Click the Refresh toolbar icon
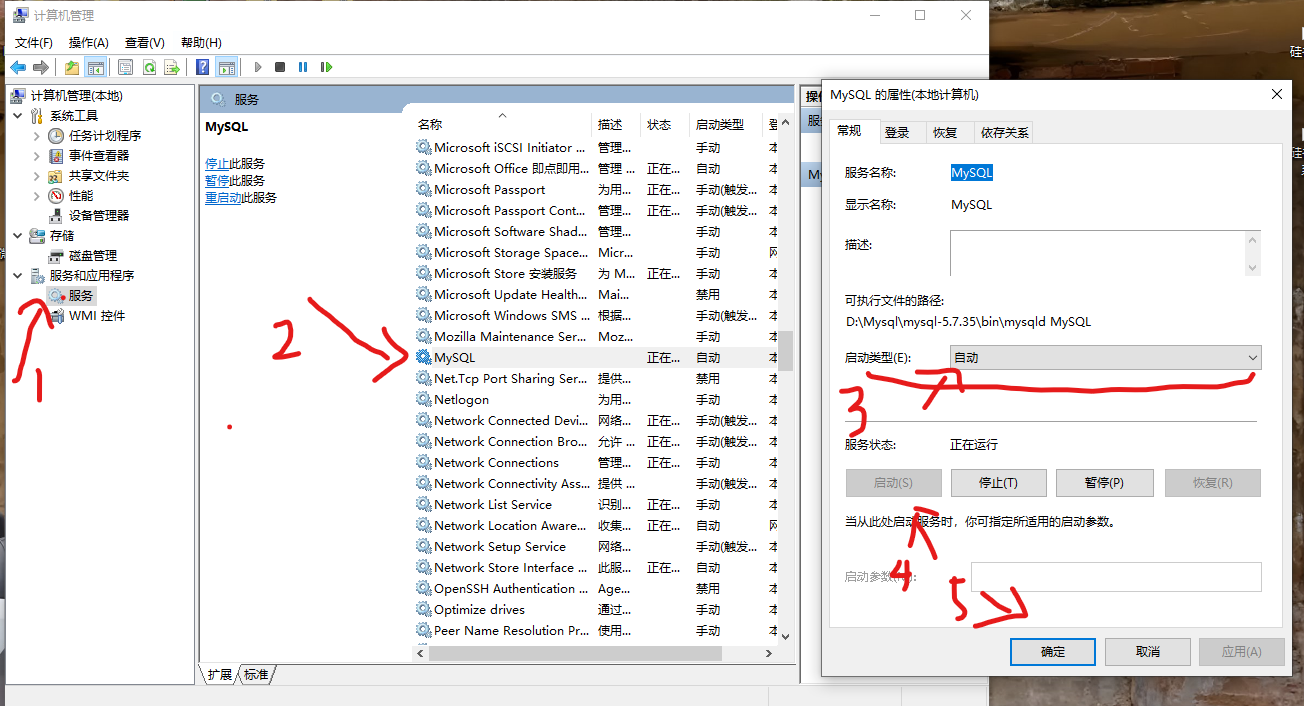Screen dimensions: 1304x706 [x=149, y=67]
